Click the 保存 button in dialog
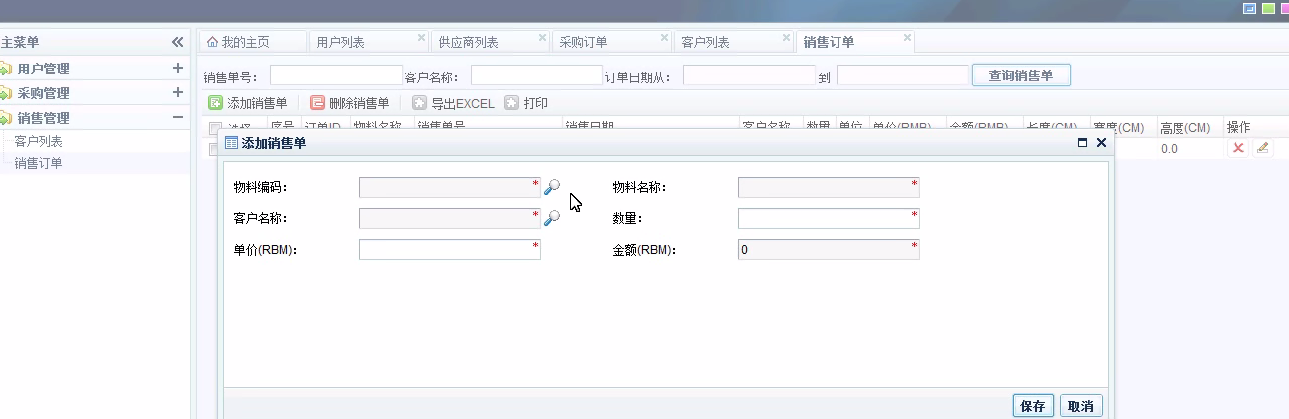Image resolution: width=1289 pixels, height=419 pixels. tap(1033, 406)
